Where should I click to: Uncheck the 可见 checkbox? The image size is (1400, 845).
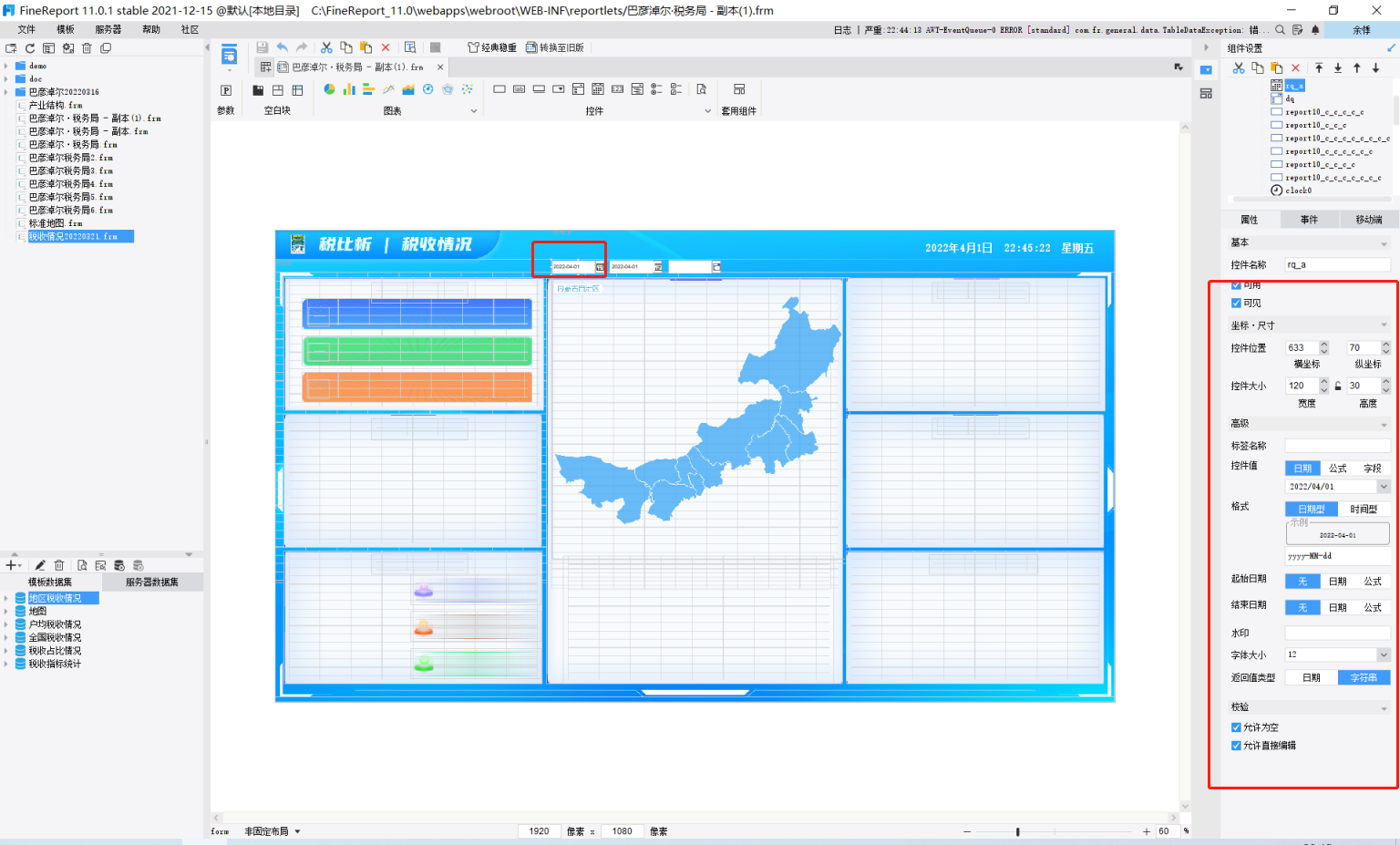coord(1236,304)
